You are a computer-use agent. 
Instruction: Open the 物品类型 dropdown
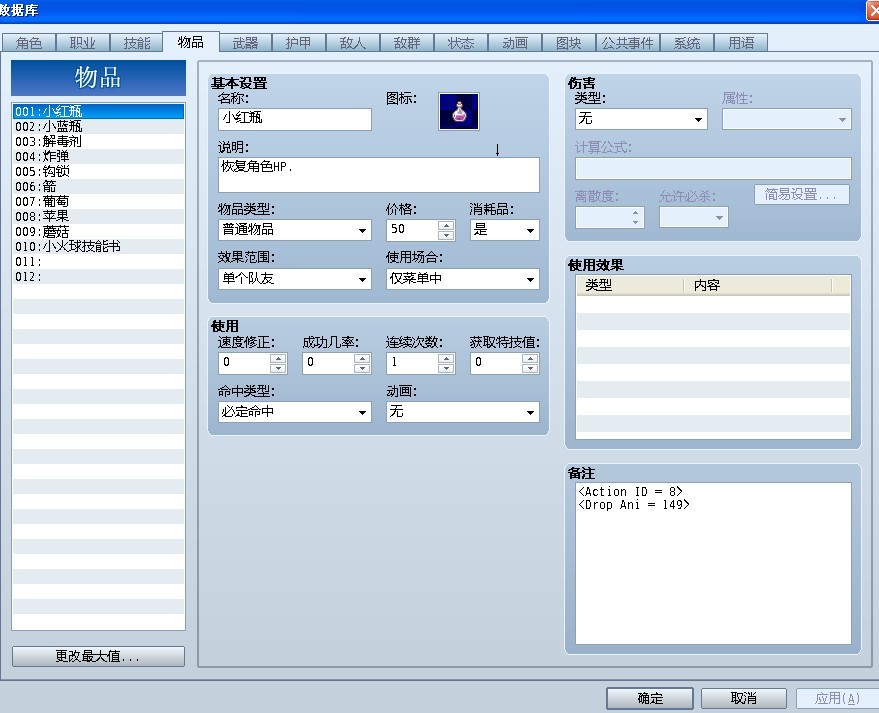(x=294, y=230)
